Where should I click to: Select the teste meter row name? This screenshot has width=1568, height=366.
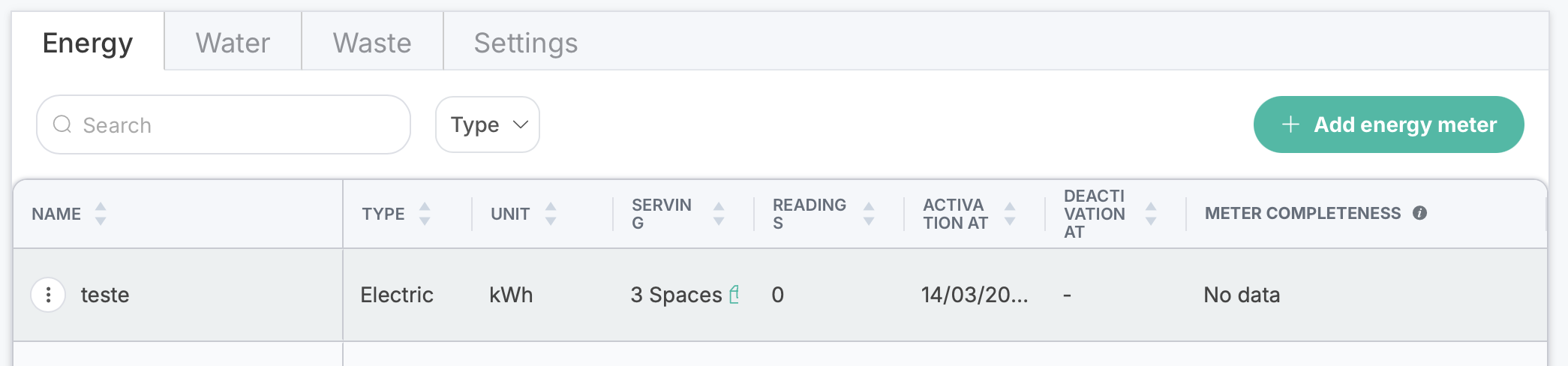tap(105, 295)
